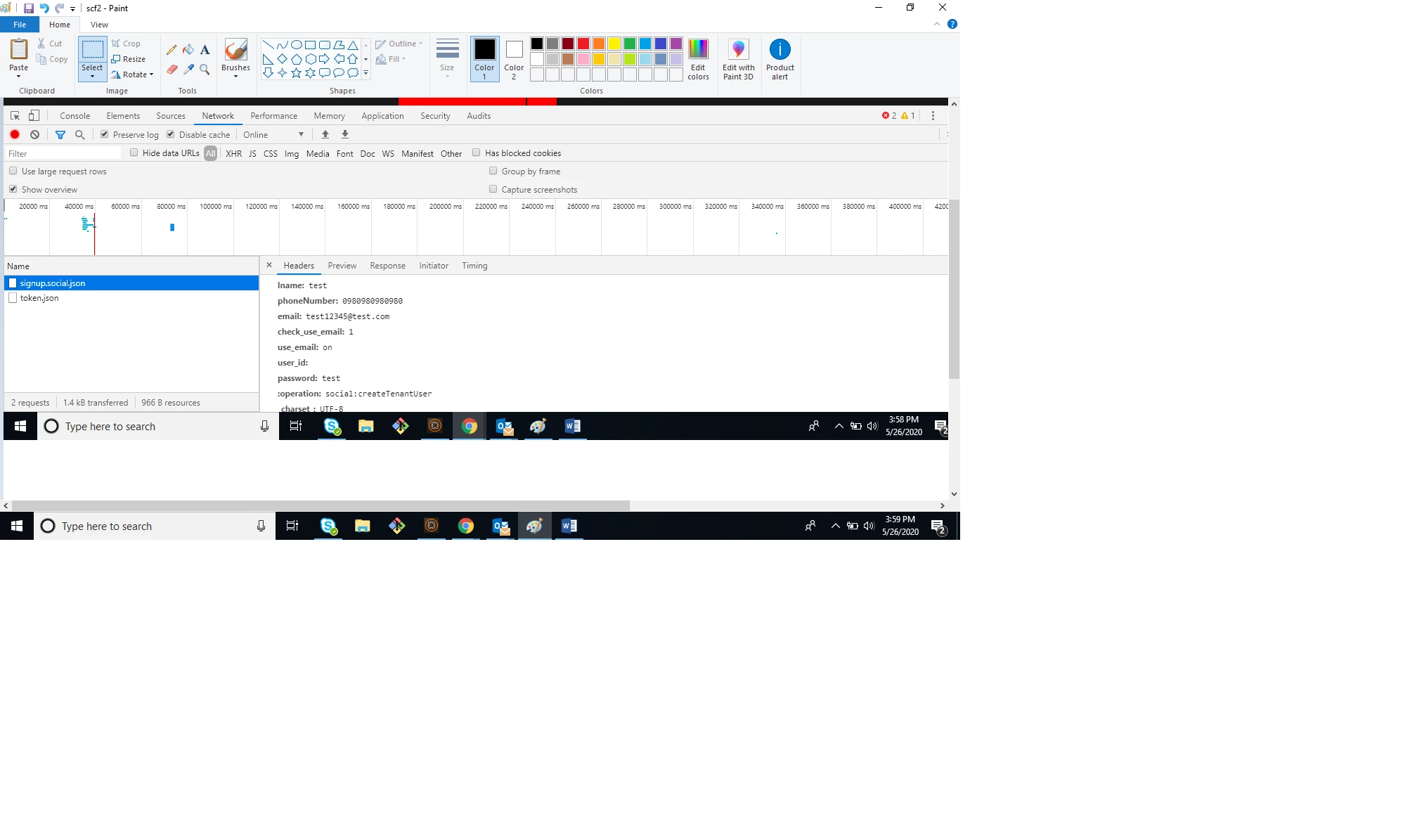Select the Text tool
The width and height of the screenshot is (1410, 840).
coord(205,50)
